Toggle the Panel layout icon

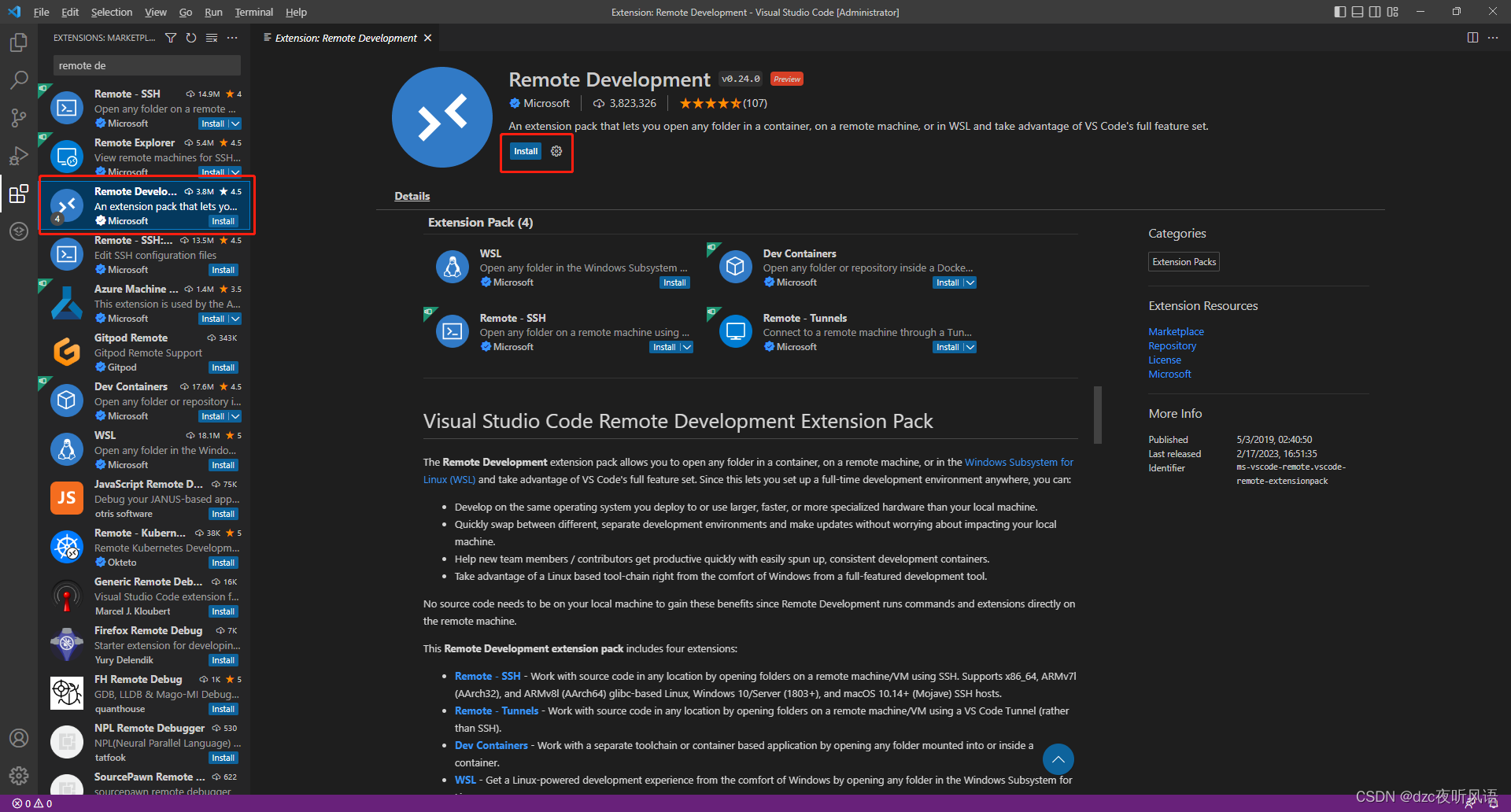pyautogui.click(x=1357, y=11)
